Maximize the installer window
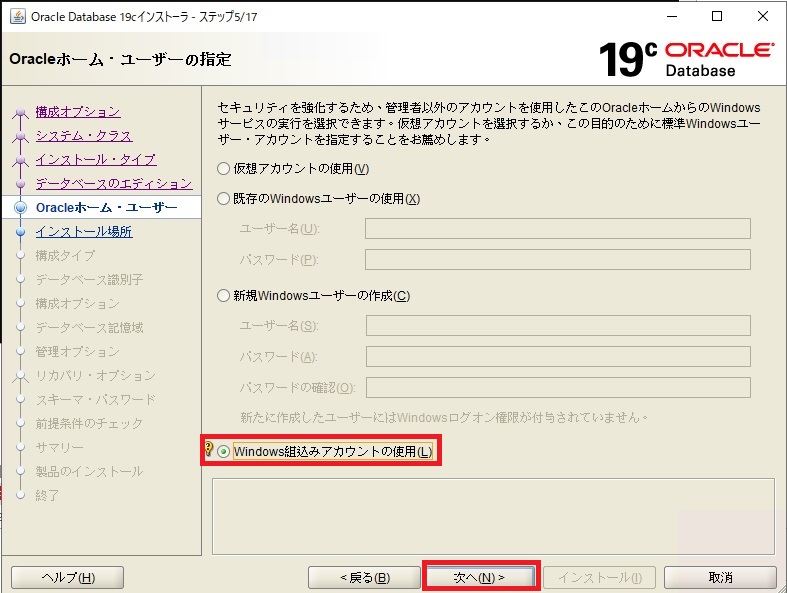787x593 pixels. [x=717, y=16]
